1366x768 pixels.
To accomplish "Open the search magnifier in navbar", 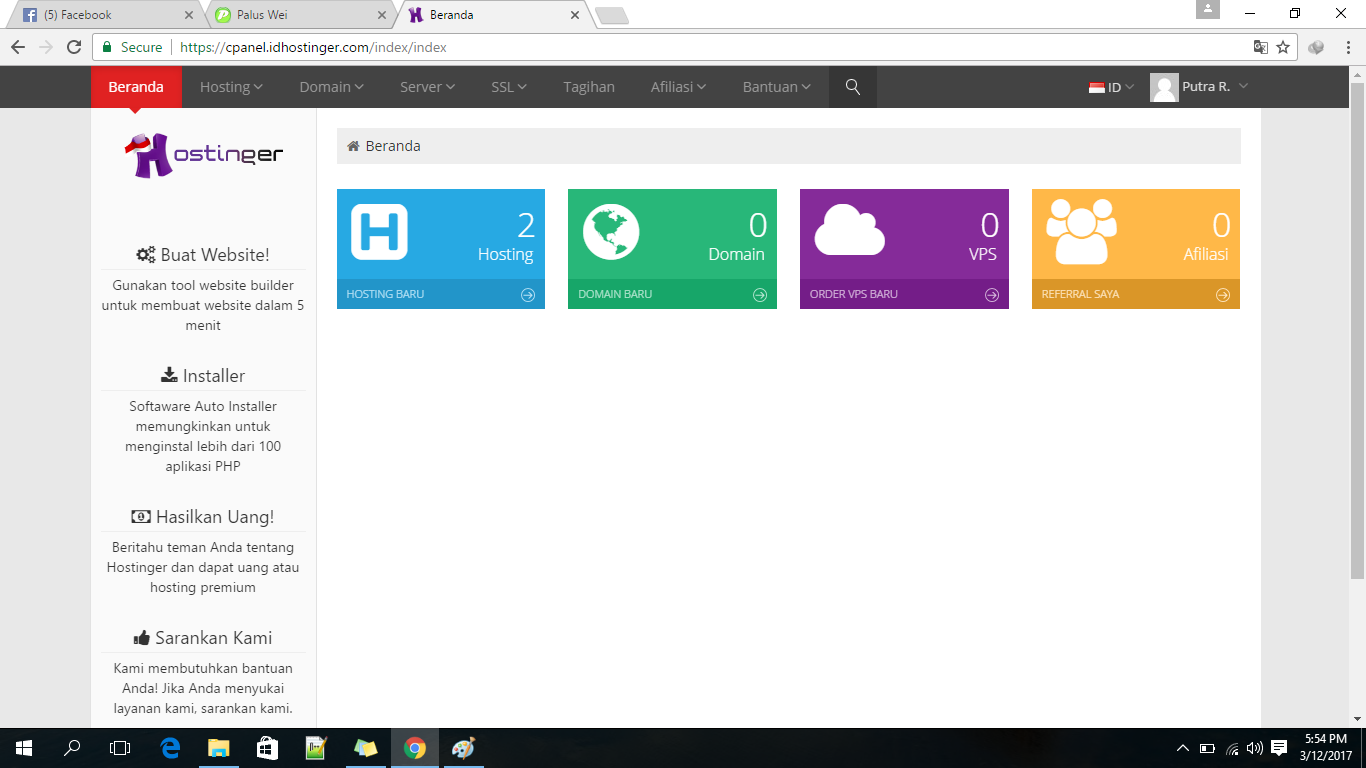I will point(853,87).
